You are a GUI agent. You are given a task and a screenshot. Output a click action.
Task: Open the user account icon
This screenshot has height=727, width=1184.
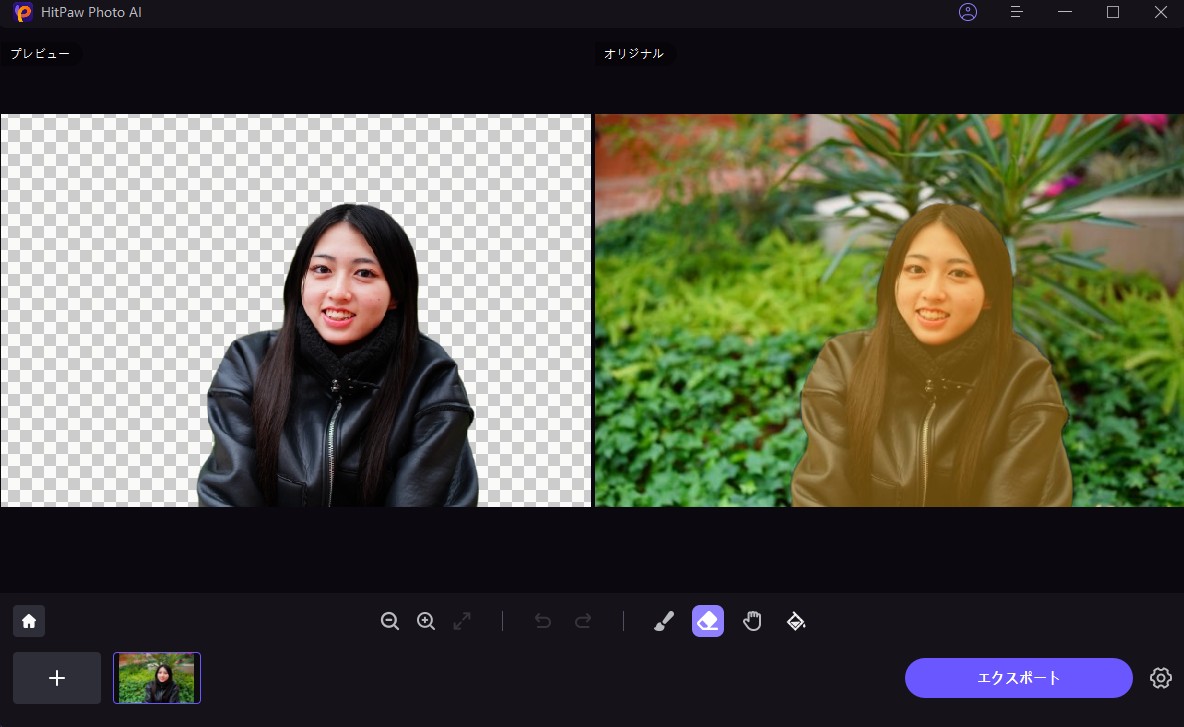pyautogui.click(x=967, y=12)
